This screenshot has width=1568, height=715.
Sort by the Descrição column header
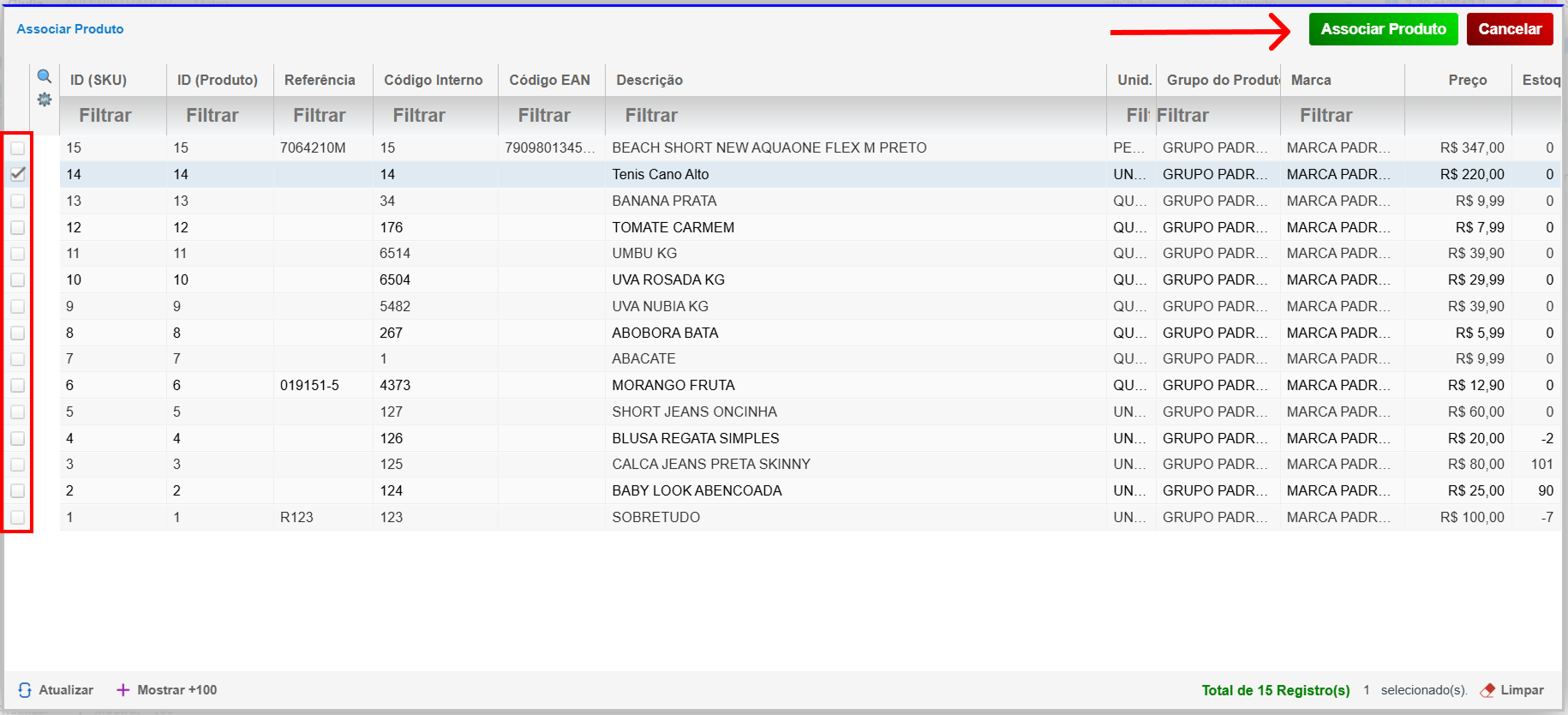click(649, 80)
